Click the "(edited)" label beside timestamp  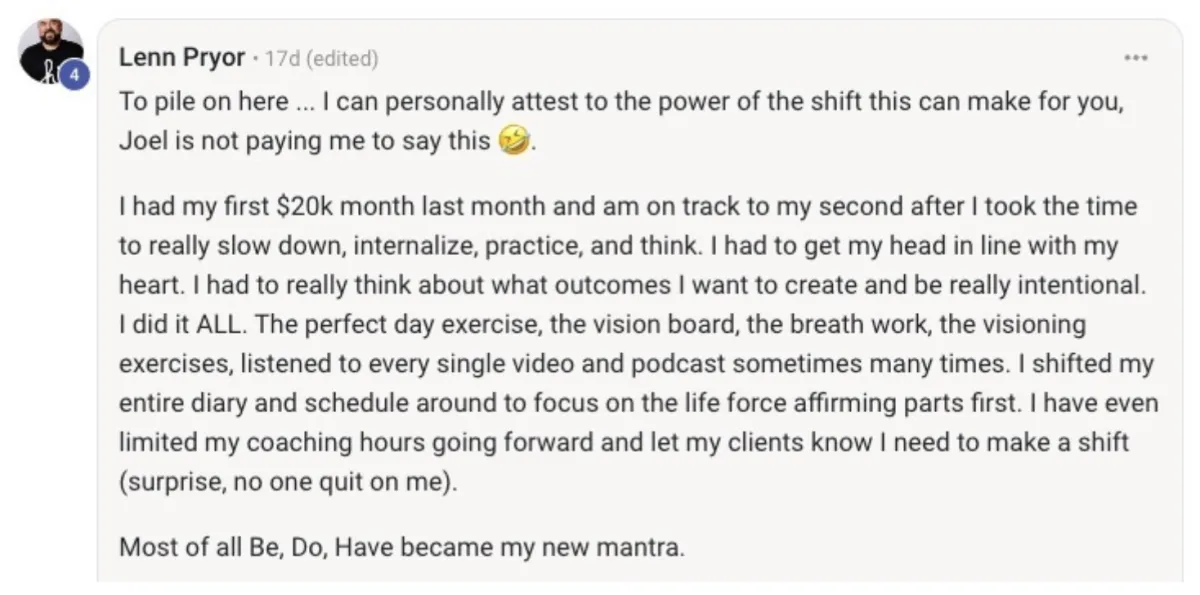tap(342, 59)
